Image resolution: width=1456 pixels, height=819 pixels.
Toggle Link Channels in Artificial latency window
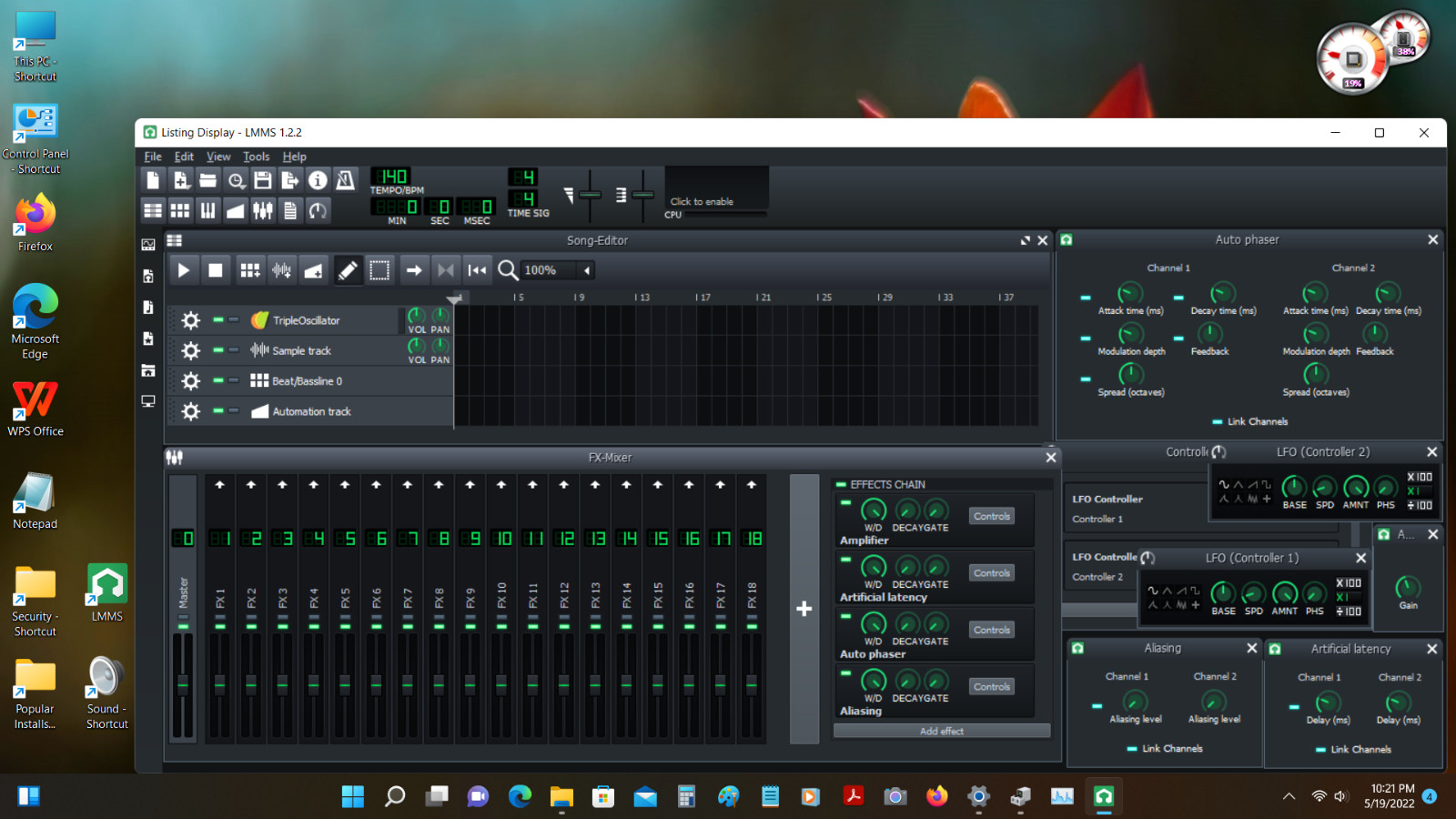coord(1320,750)
